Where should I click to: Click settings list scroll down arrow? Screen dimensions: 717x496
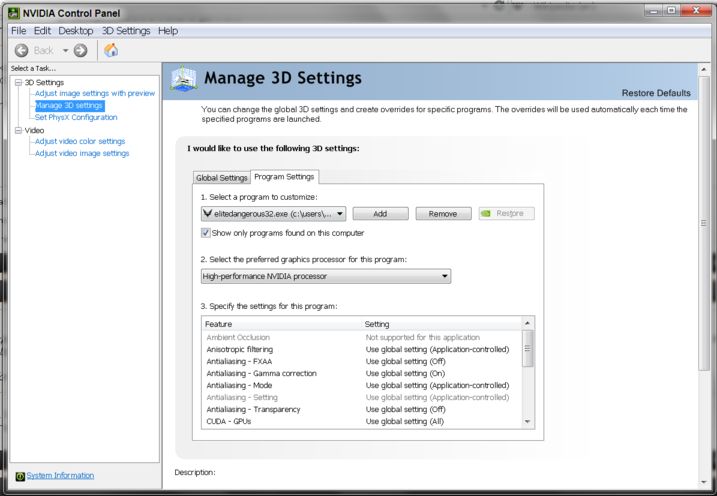click(528, 422)
